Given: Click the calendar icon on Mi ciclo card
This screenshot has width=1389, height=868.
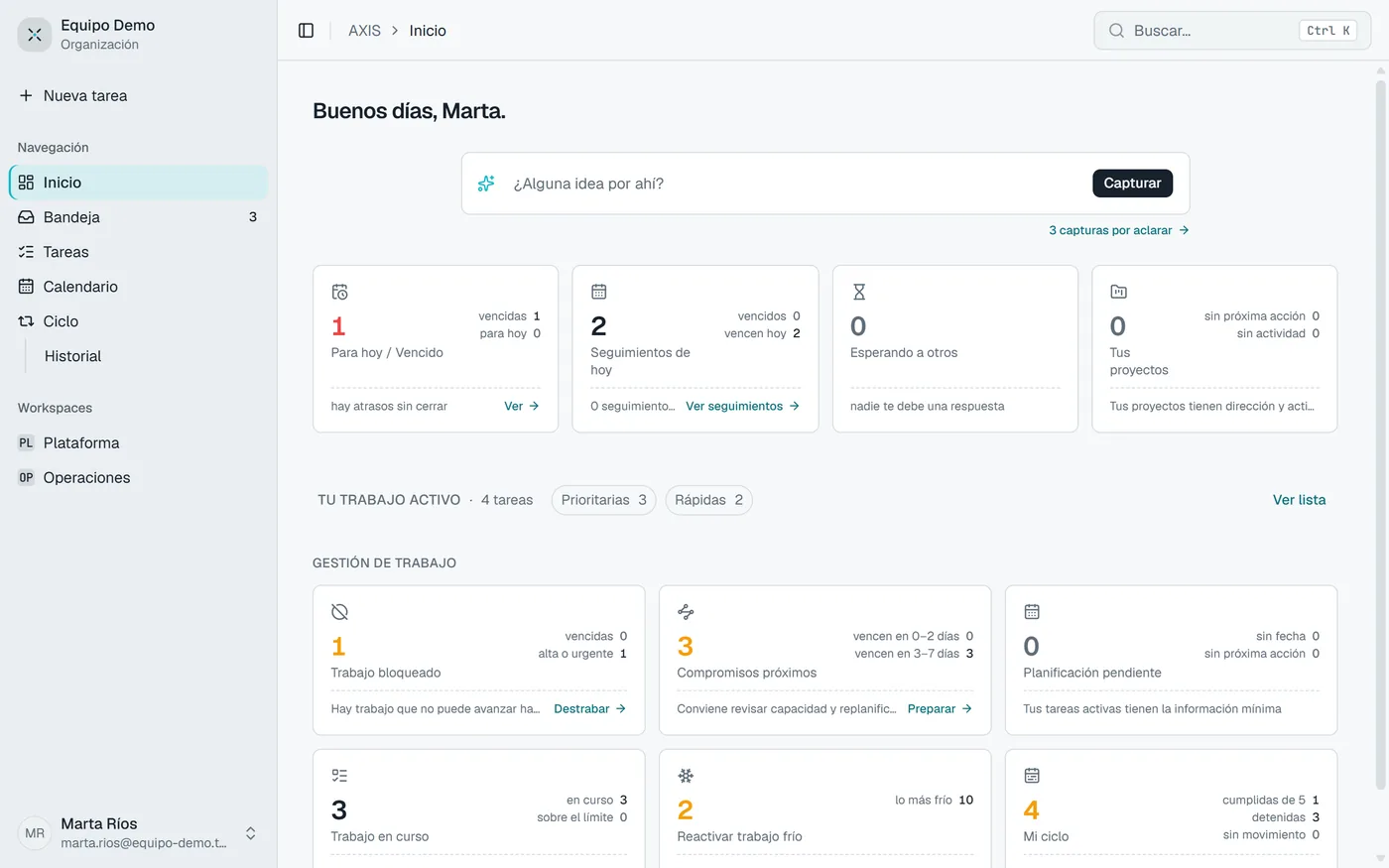Looking at the screenshot, I should [1032, 776].
